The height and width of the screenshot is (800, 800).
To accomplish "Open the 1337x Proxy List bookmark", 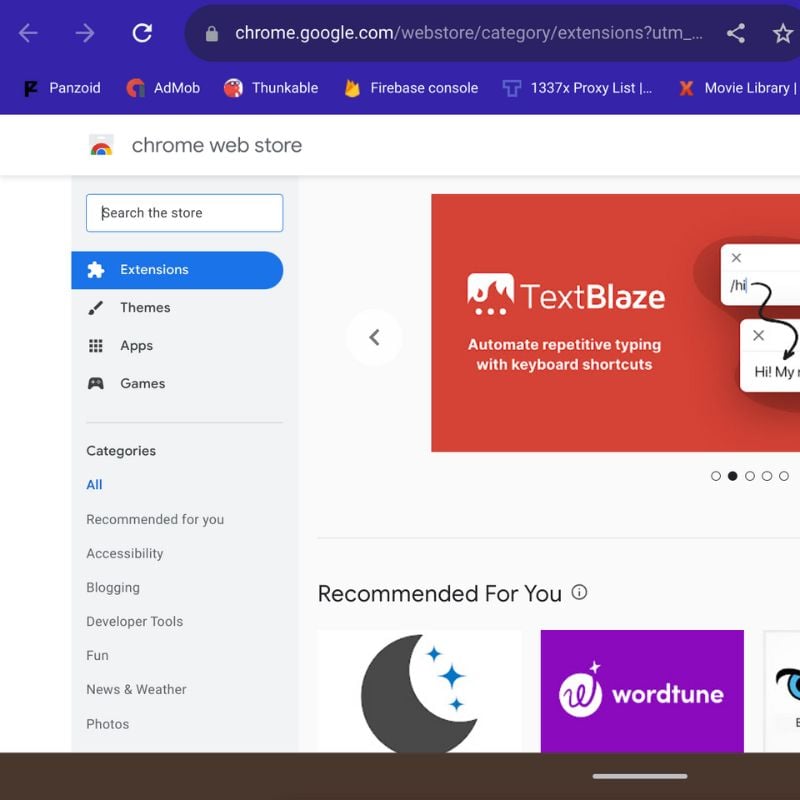I will click(x=577, y=88).
